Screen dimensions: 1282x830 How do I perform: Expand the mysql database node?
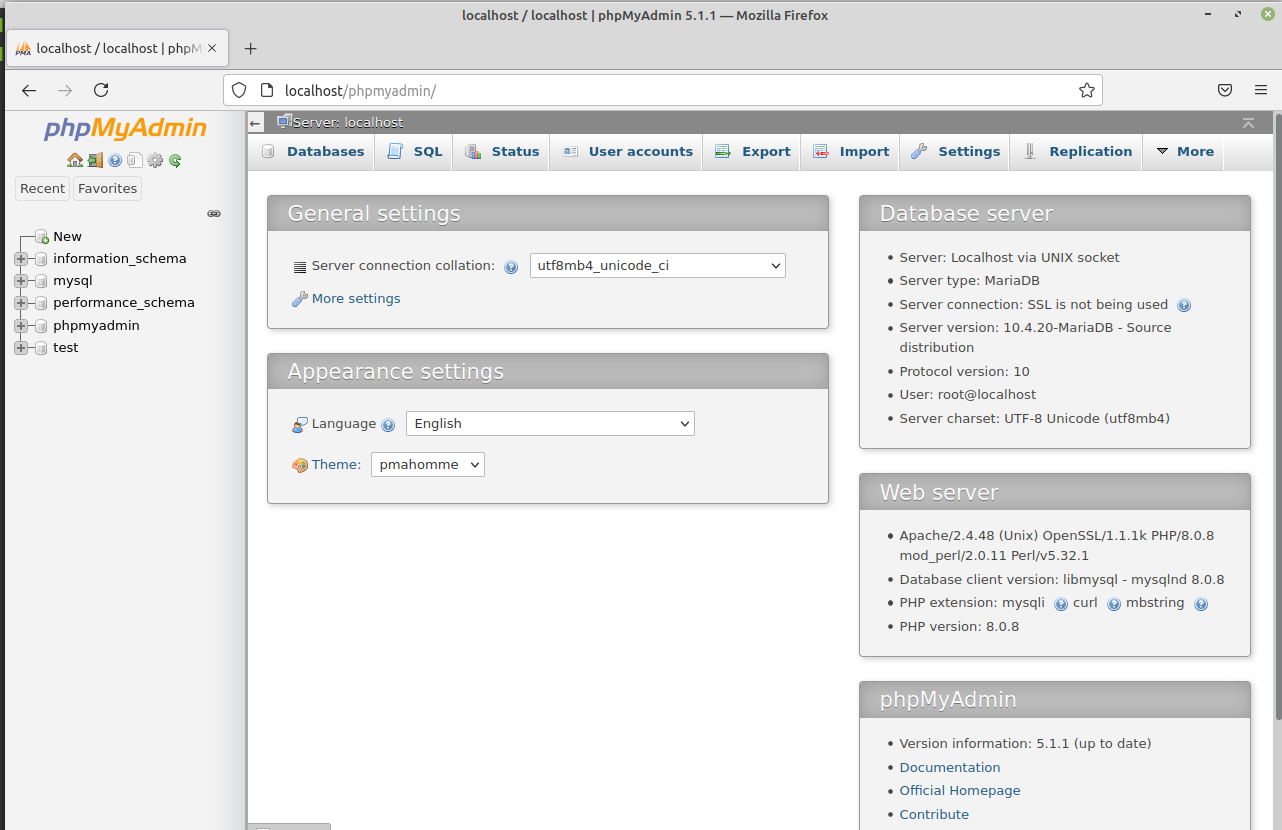[x=21, y=281]
